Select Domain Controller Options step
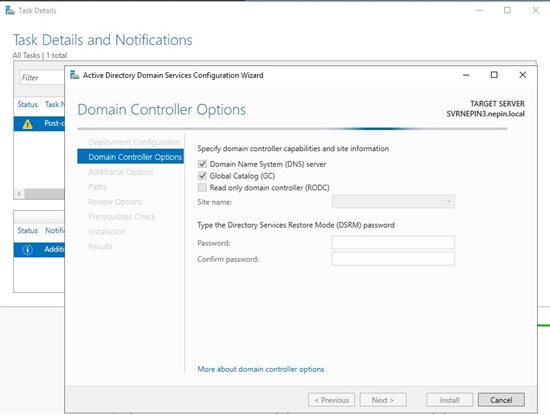550x415 pixels. click(130, 156)
